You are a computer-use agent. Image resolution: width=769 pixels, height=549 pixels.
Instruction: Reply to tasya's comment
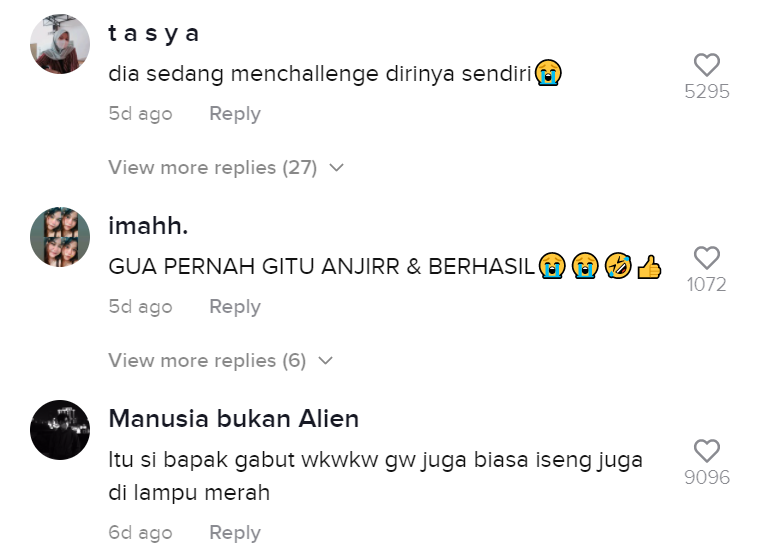(235, 113)
